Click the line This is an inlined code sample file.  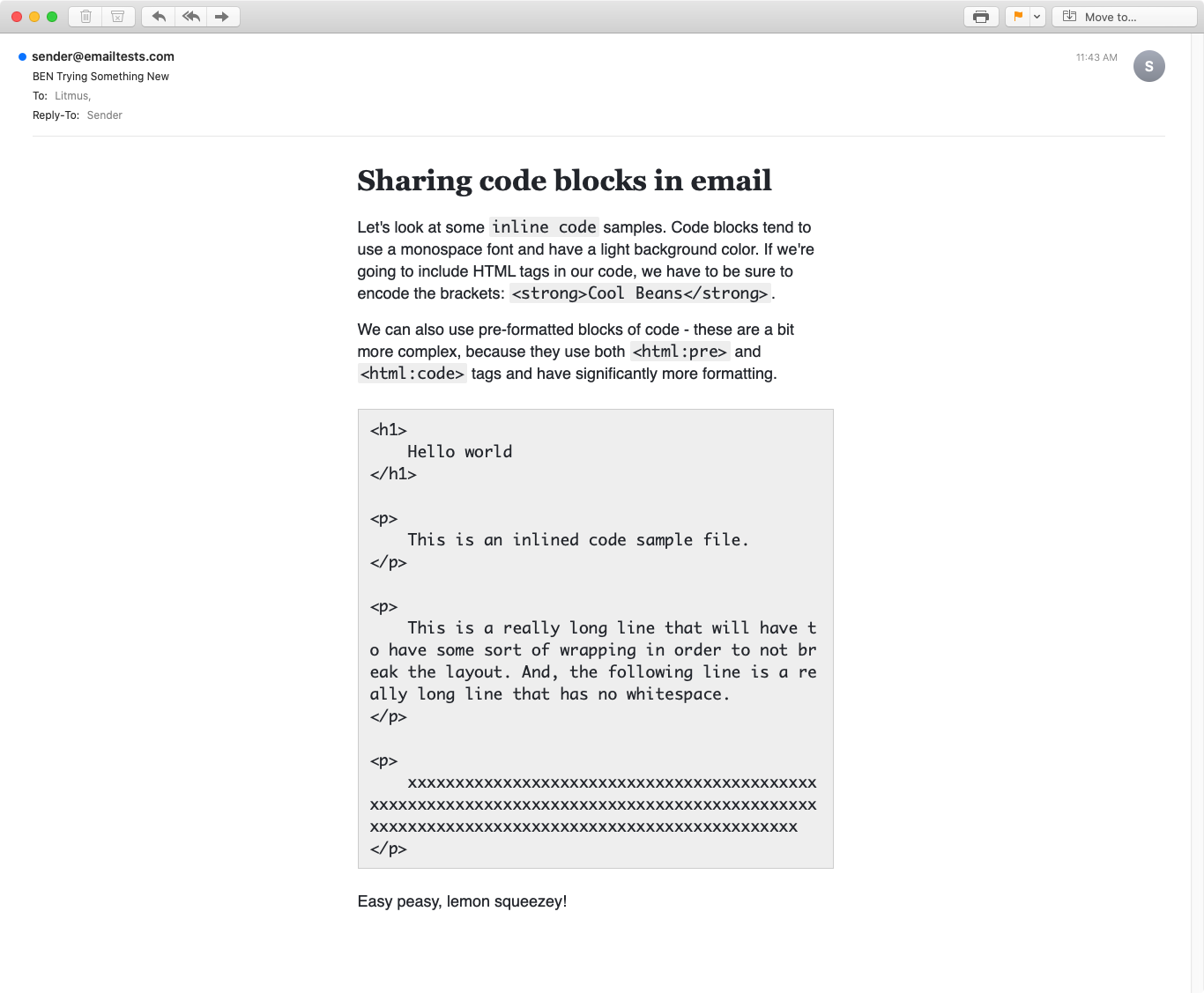point(577,540)
